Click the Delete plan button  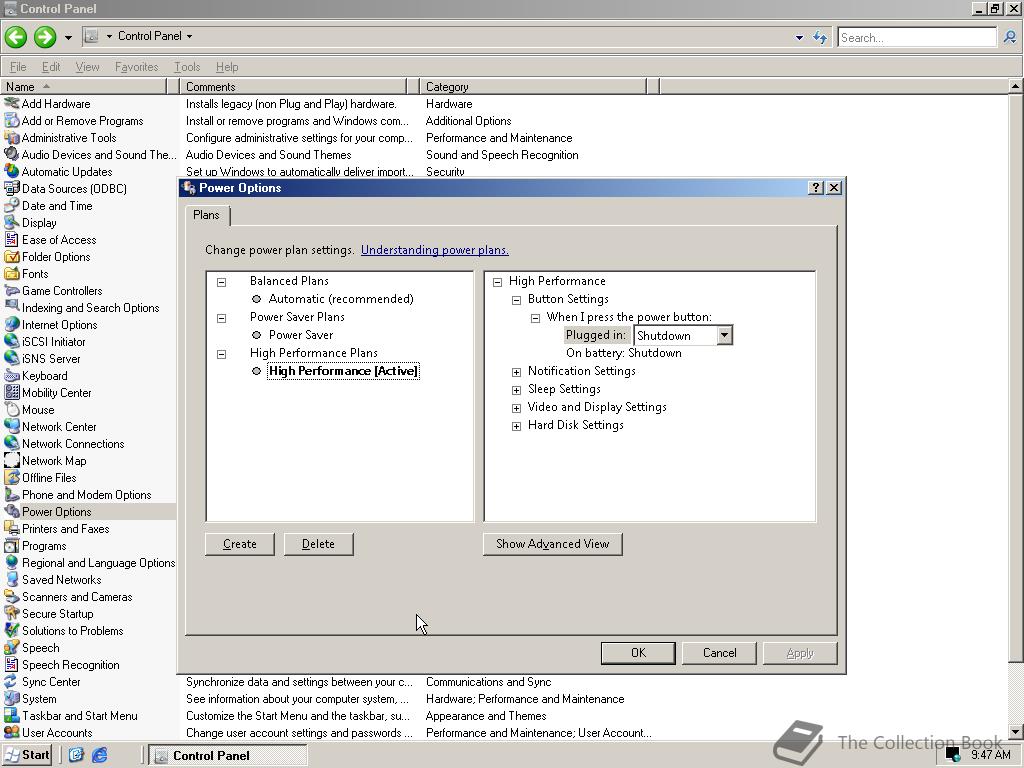pos(319,544)
